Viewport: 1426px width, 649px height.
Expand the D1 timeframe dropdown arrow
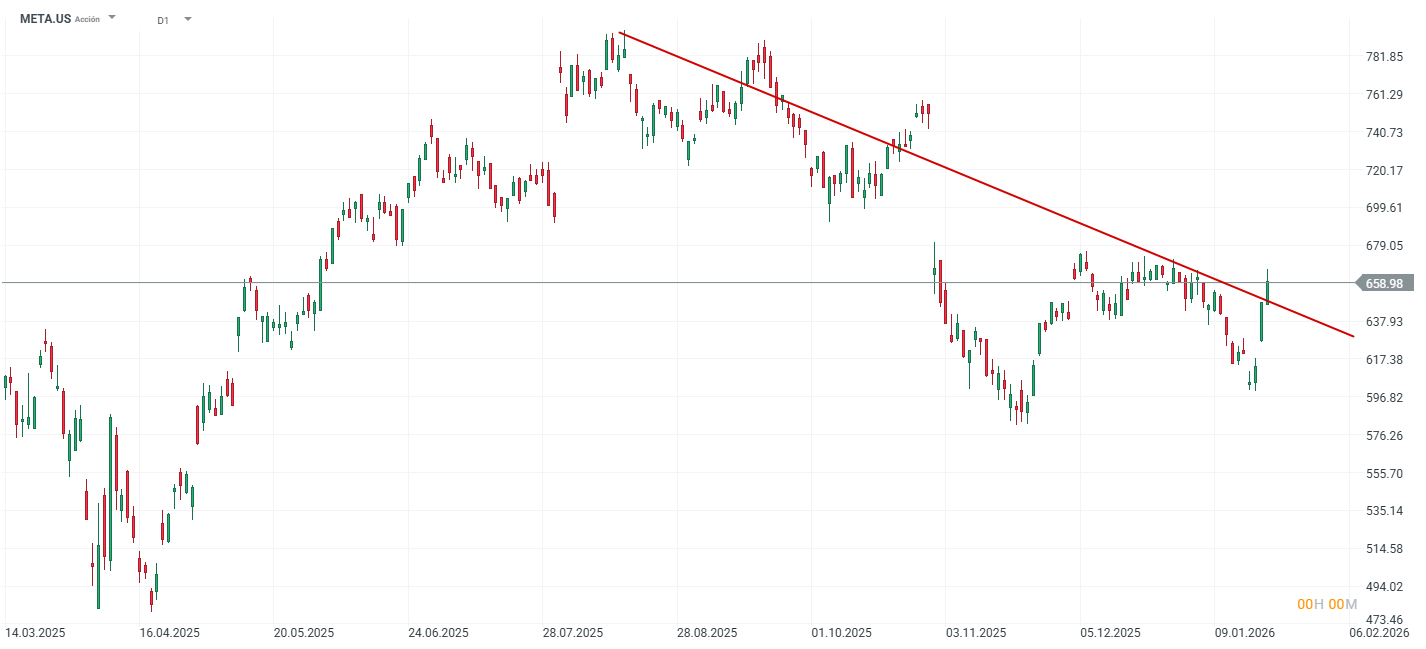(x=188, y=19)
